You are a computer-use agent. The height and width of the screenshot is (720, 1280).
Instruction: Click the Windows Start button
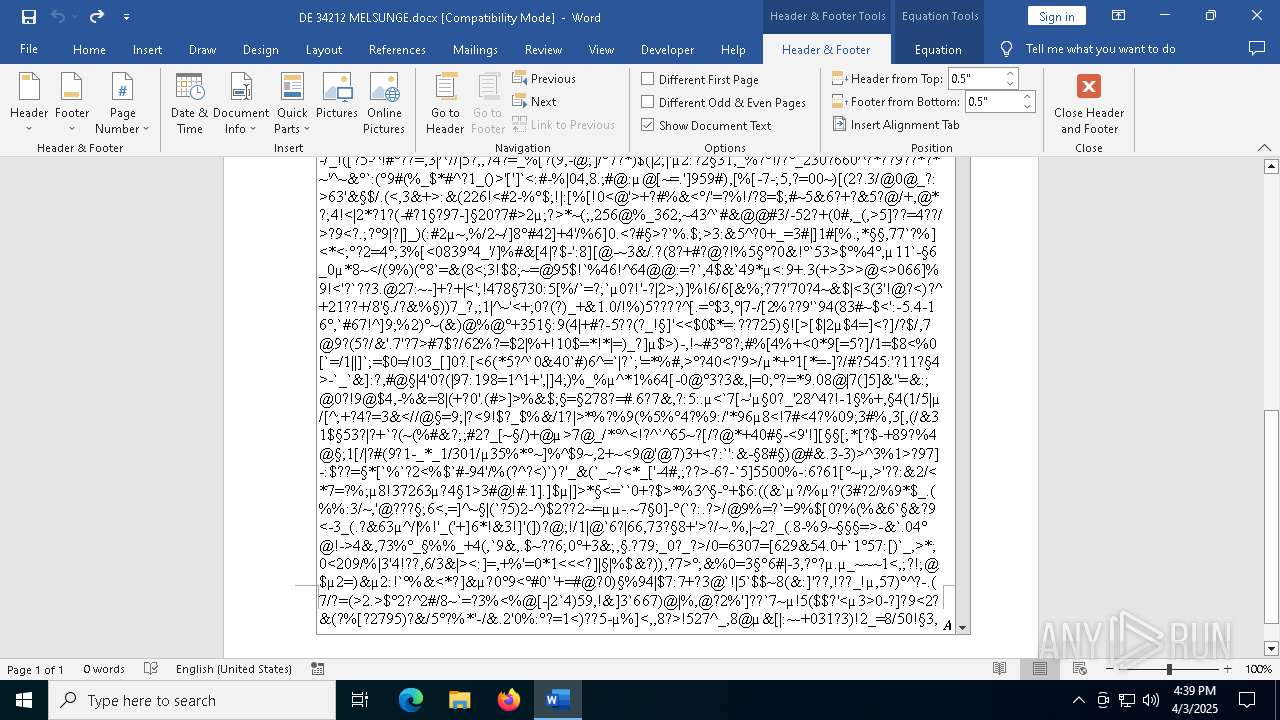coord(23,700)
